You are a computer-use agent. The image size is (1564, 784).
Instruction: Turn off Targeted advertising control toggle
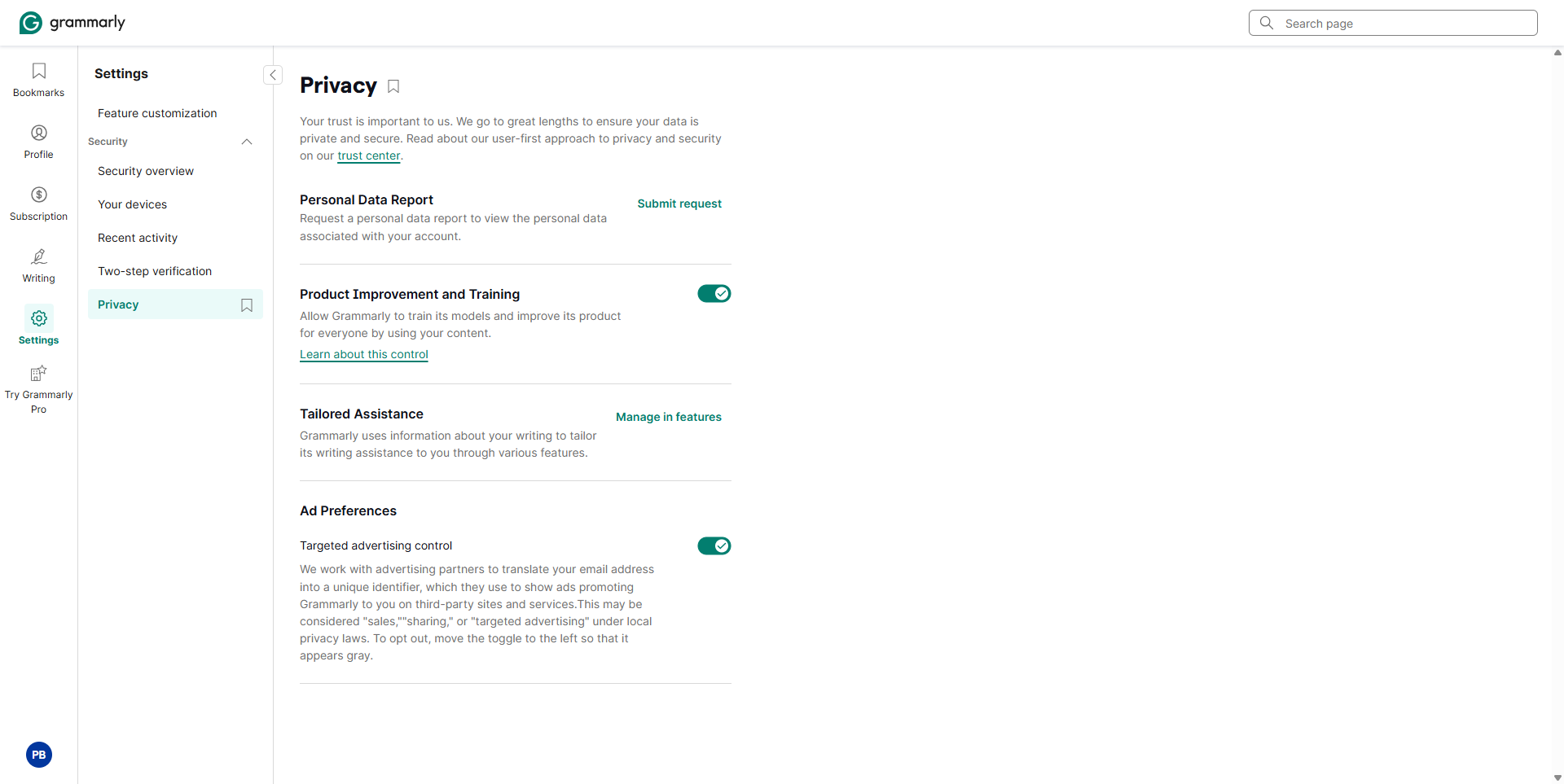click(x=714, y=546)
